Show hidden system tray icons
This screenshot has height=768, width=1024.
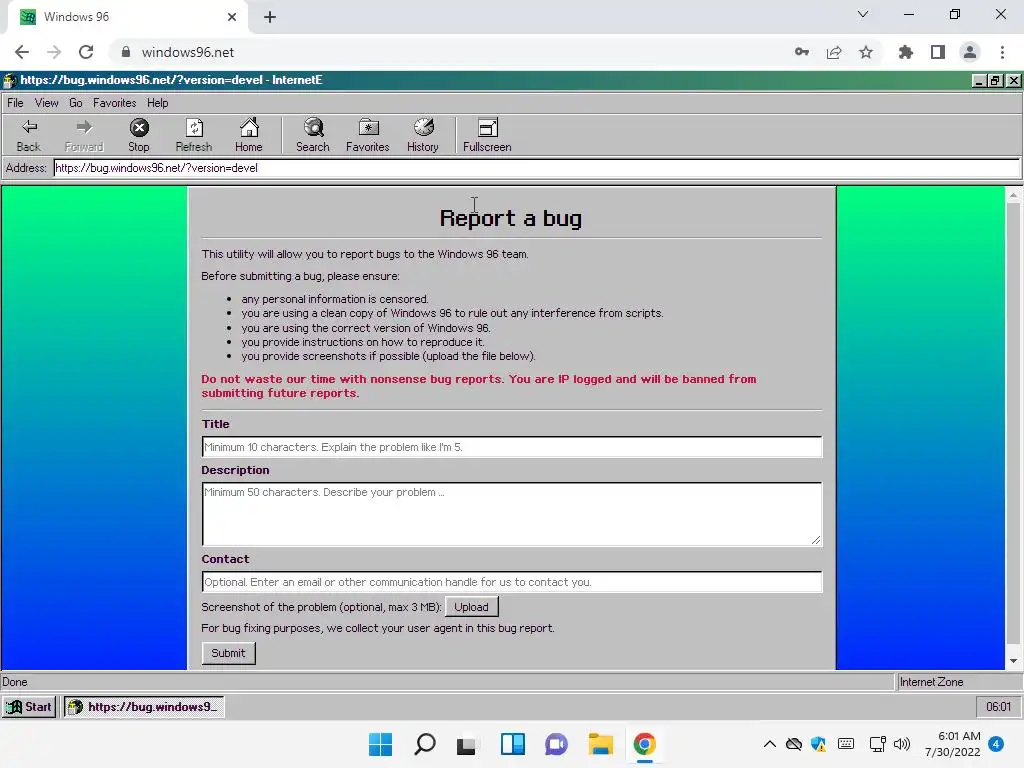[x=770, y=744]
